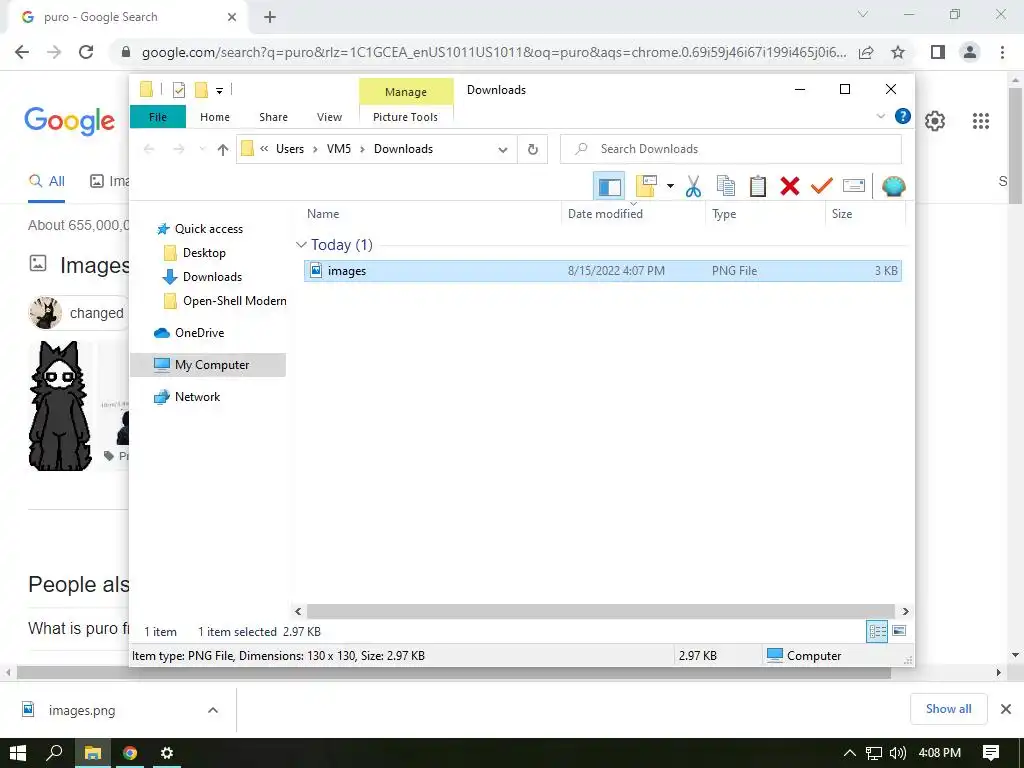The image size is (1024, 768).
Task: Open the Share ribbon tab
Action: coord(273,117)
